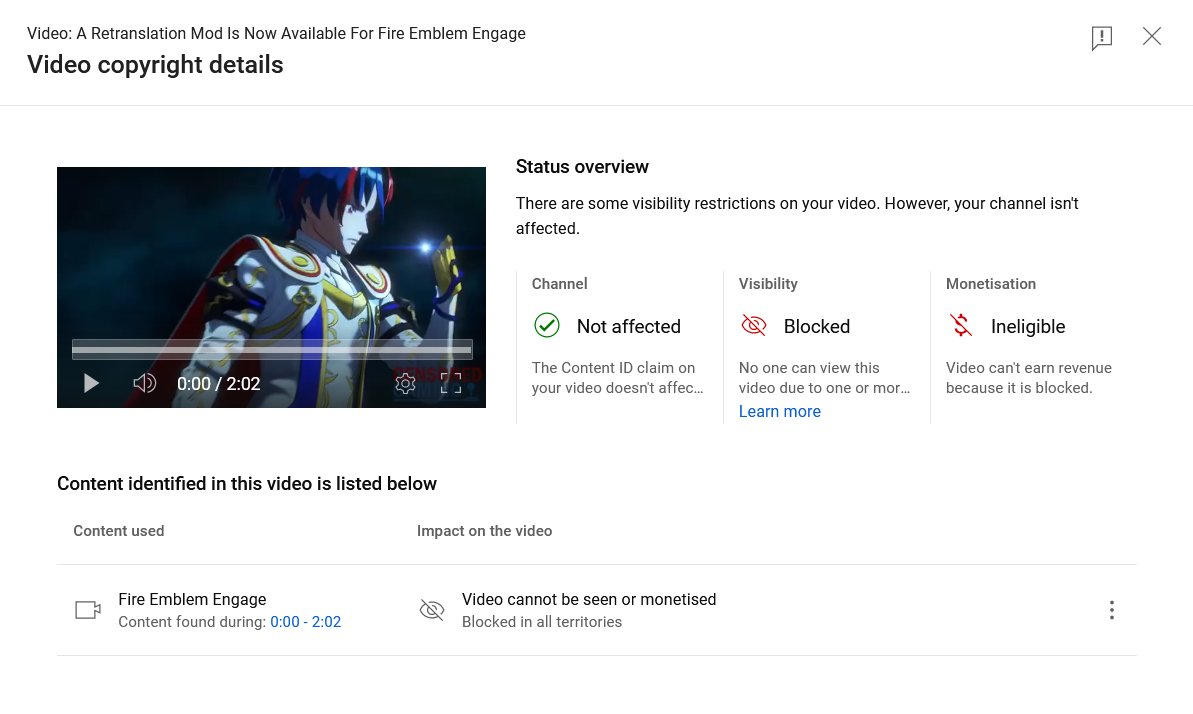1193x714 pixels.
Task: Click the video progress bar
Action: point(272,349)
